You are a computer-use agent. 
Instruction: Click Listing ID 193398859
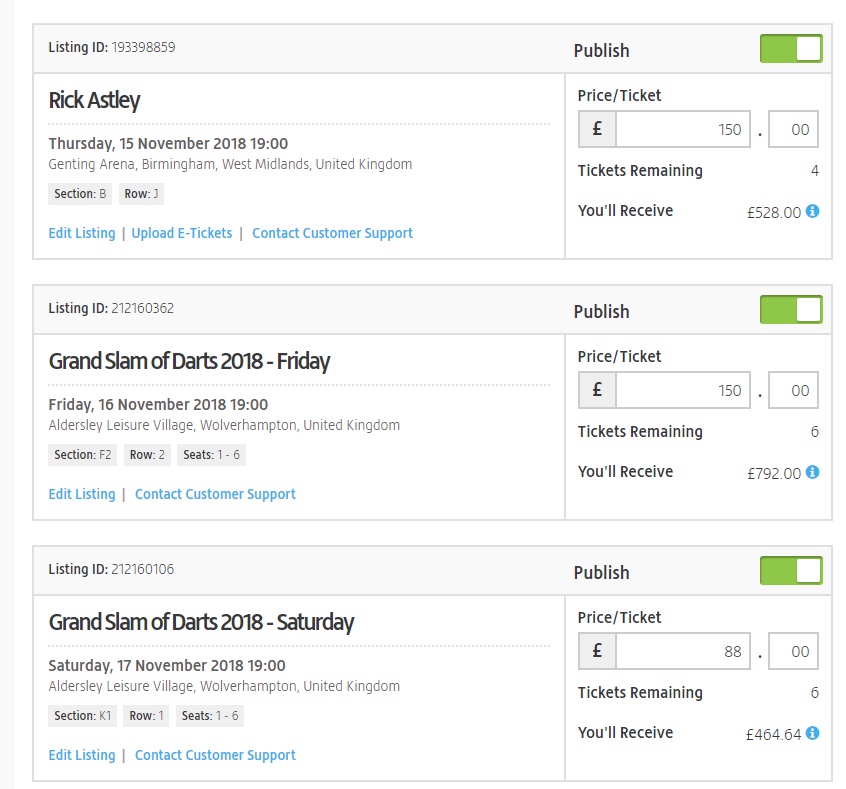pos(112,47)
